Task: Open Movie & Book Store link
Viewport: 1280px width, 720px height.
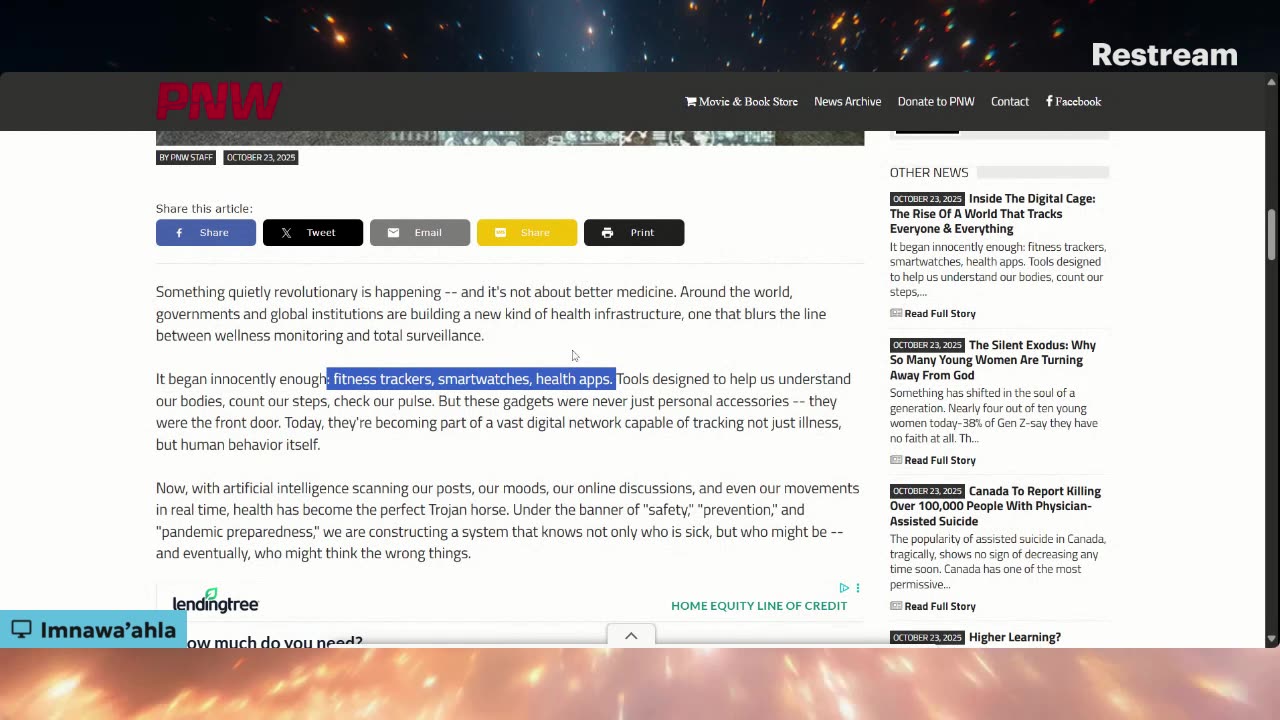Action: tap(741, 101)
